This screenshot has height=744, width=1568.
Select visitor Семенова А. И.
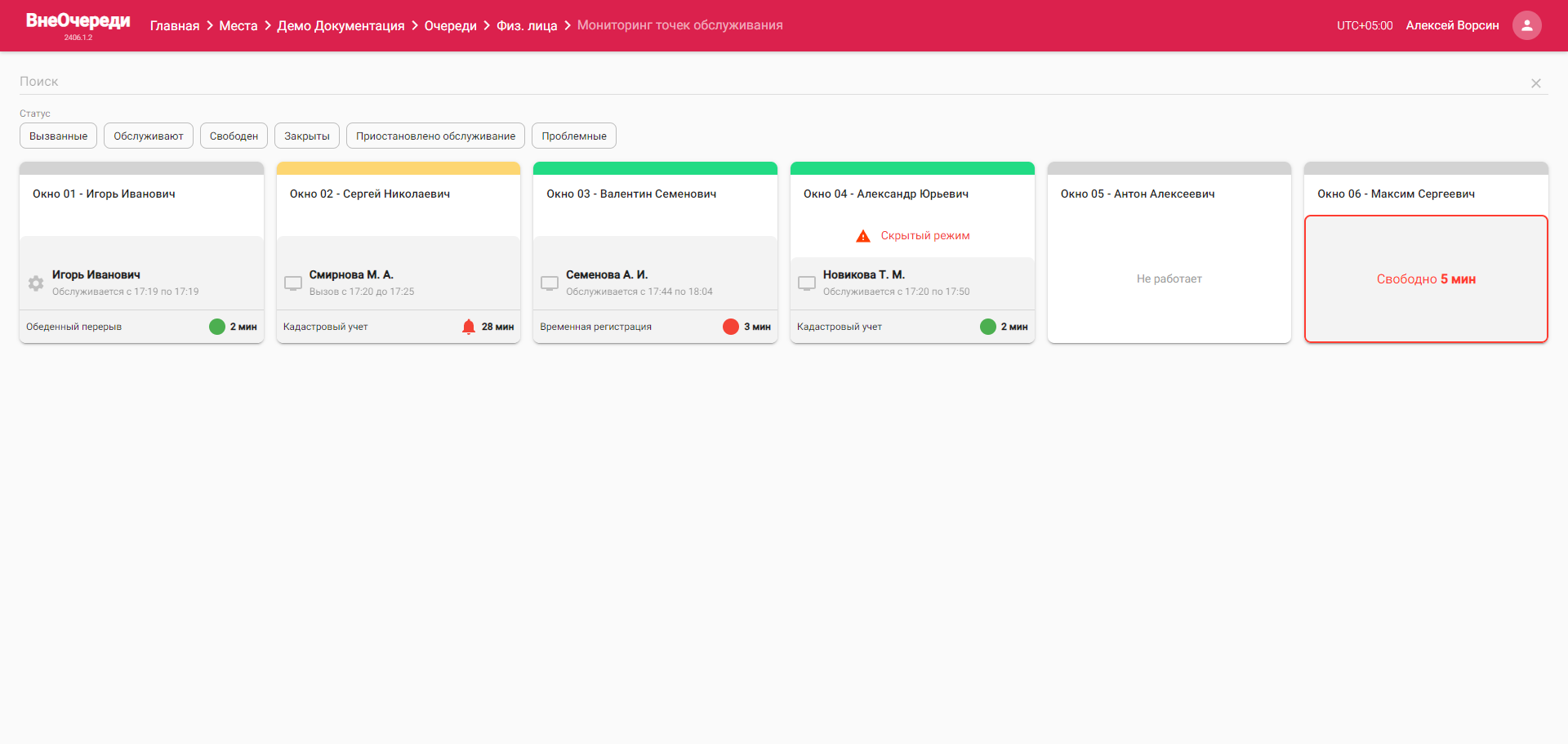click(x=607, y=275)
